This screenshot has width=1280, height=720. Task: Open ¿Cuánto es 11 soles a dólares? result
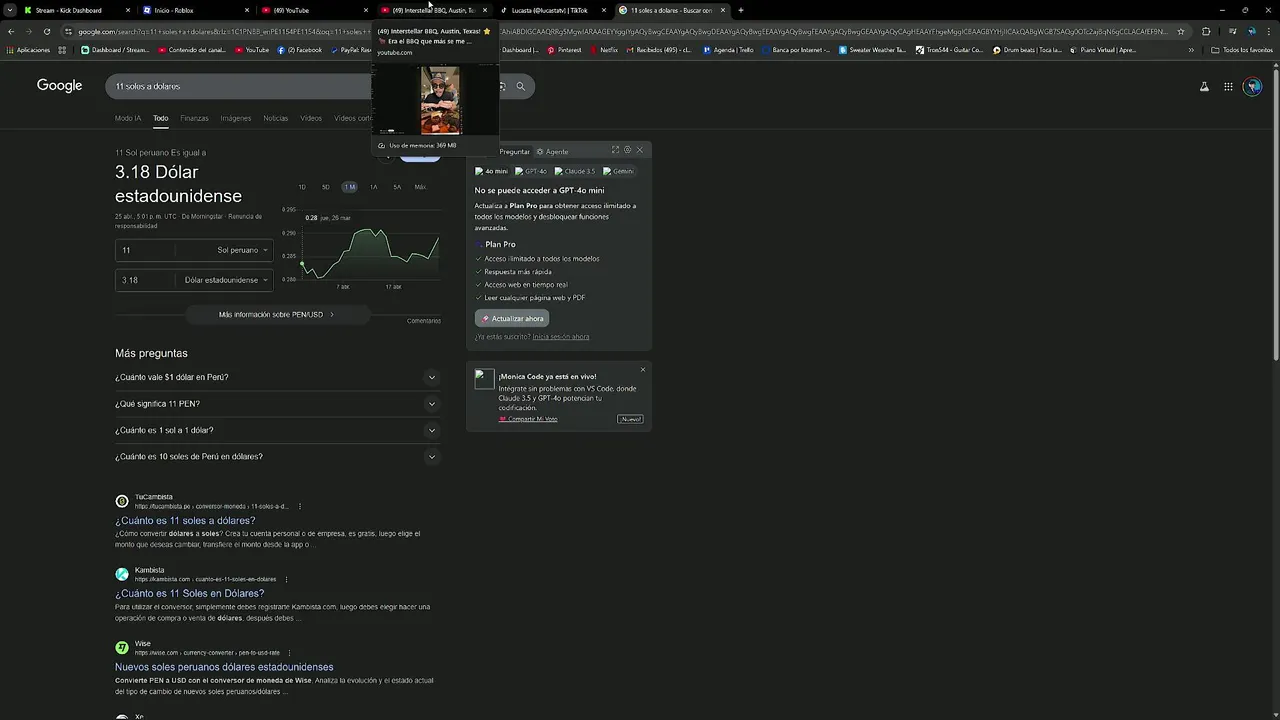[185, 520]
